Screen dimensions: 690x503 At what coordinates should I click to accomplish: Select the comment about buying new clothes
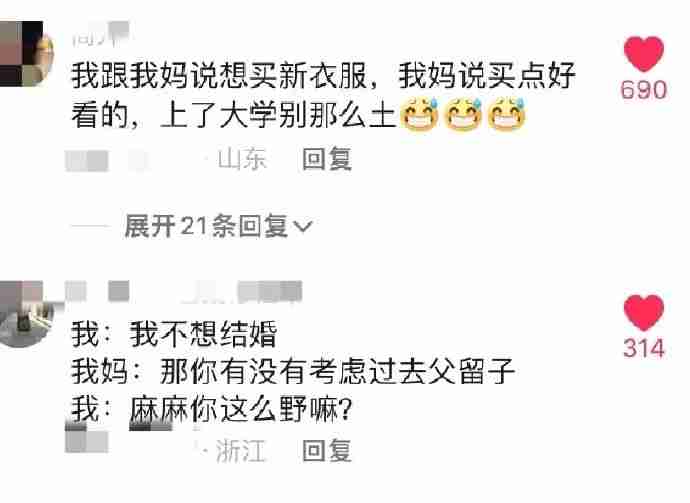[x=323, y=95]
